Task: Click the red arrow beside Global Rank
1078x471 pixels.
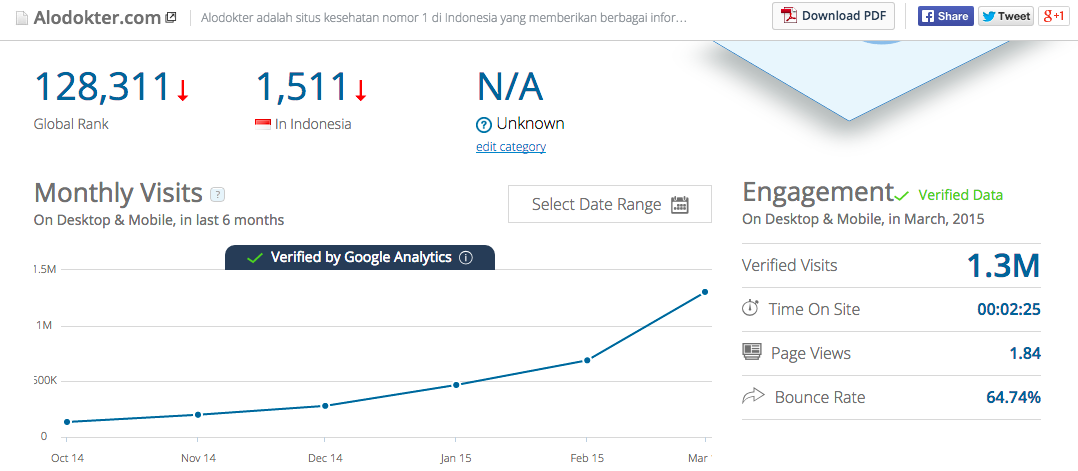Action: coord(182,90)
